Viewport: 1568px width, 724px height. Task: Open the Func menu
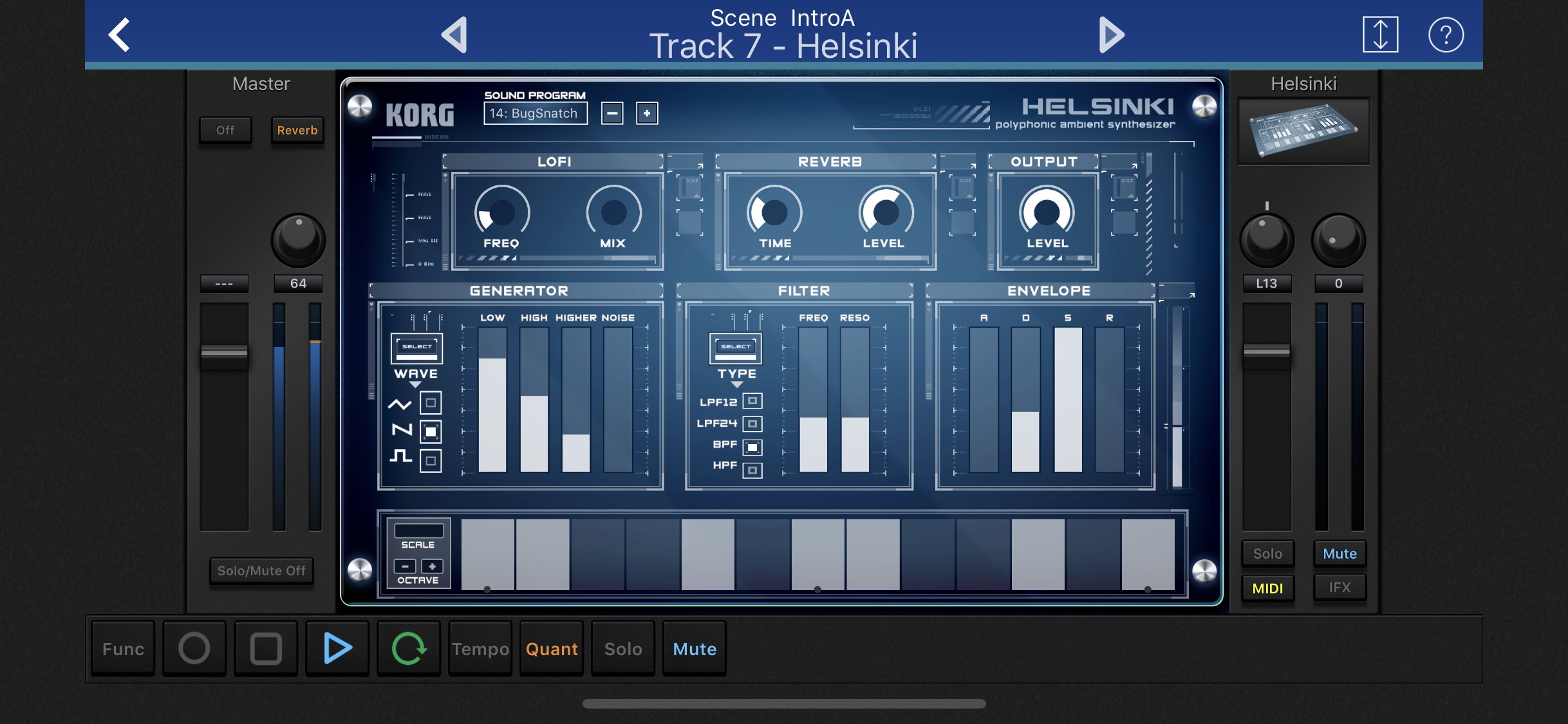click(x=123, y=649)
